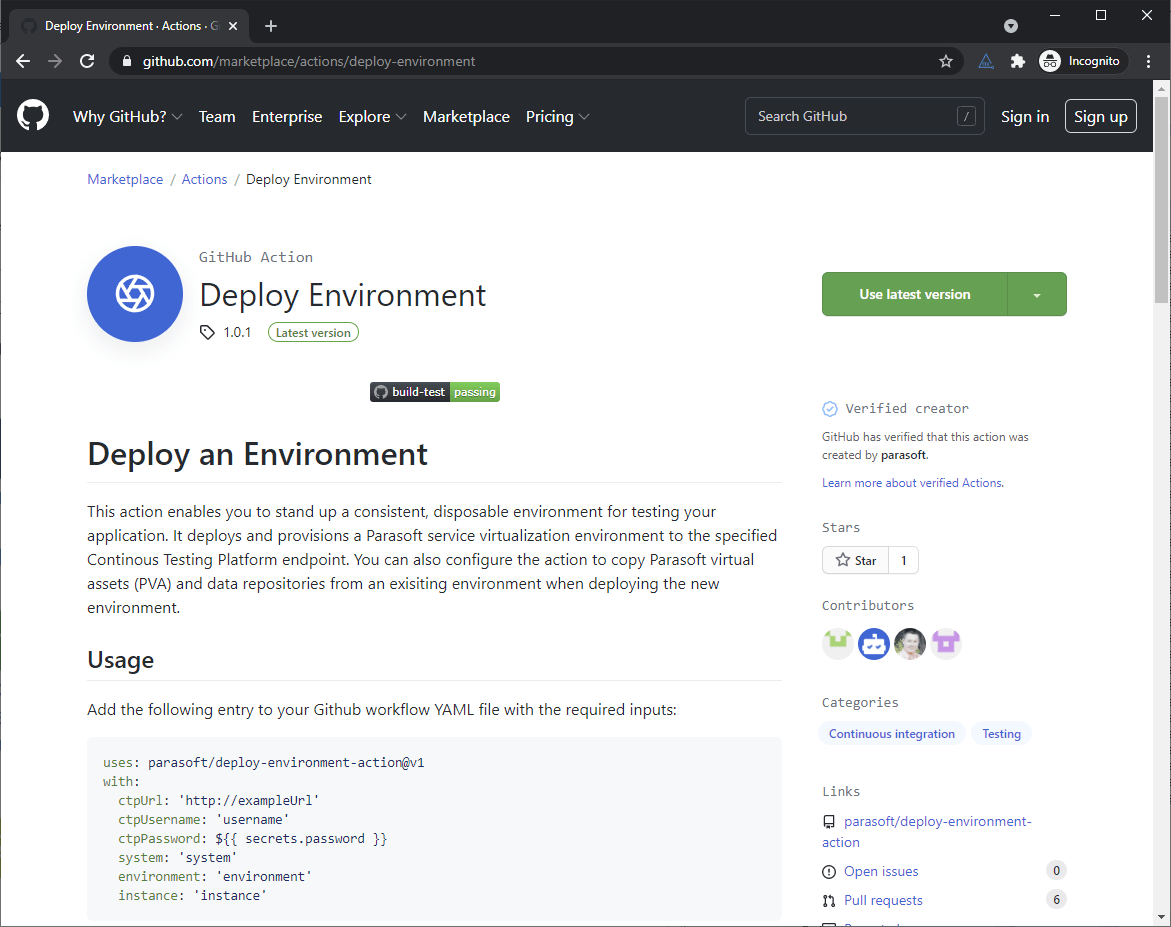Go to Marketplace in the top navigation
1171x927 pixels.
click(466, 117)
